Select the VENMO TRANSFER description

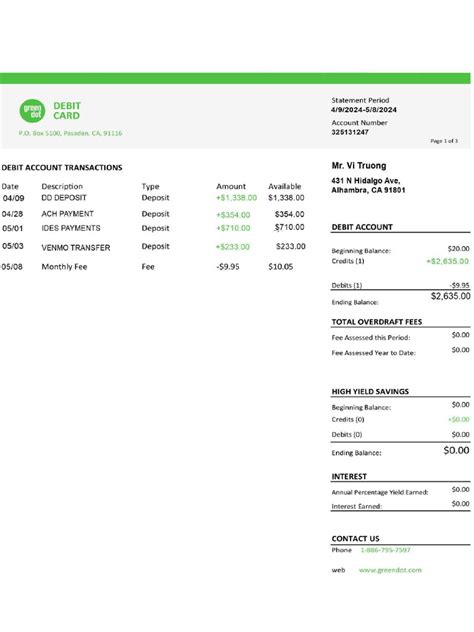[76, 247]
